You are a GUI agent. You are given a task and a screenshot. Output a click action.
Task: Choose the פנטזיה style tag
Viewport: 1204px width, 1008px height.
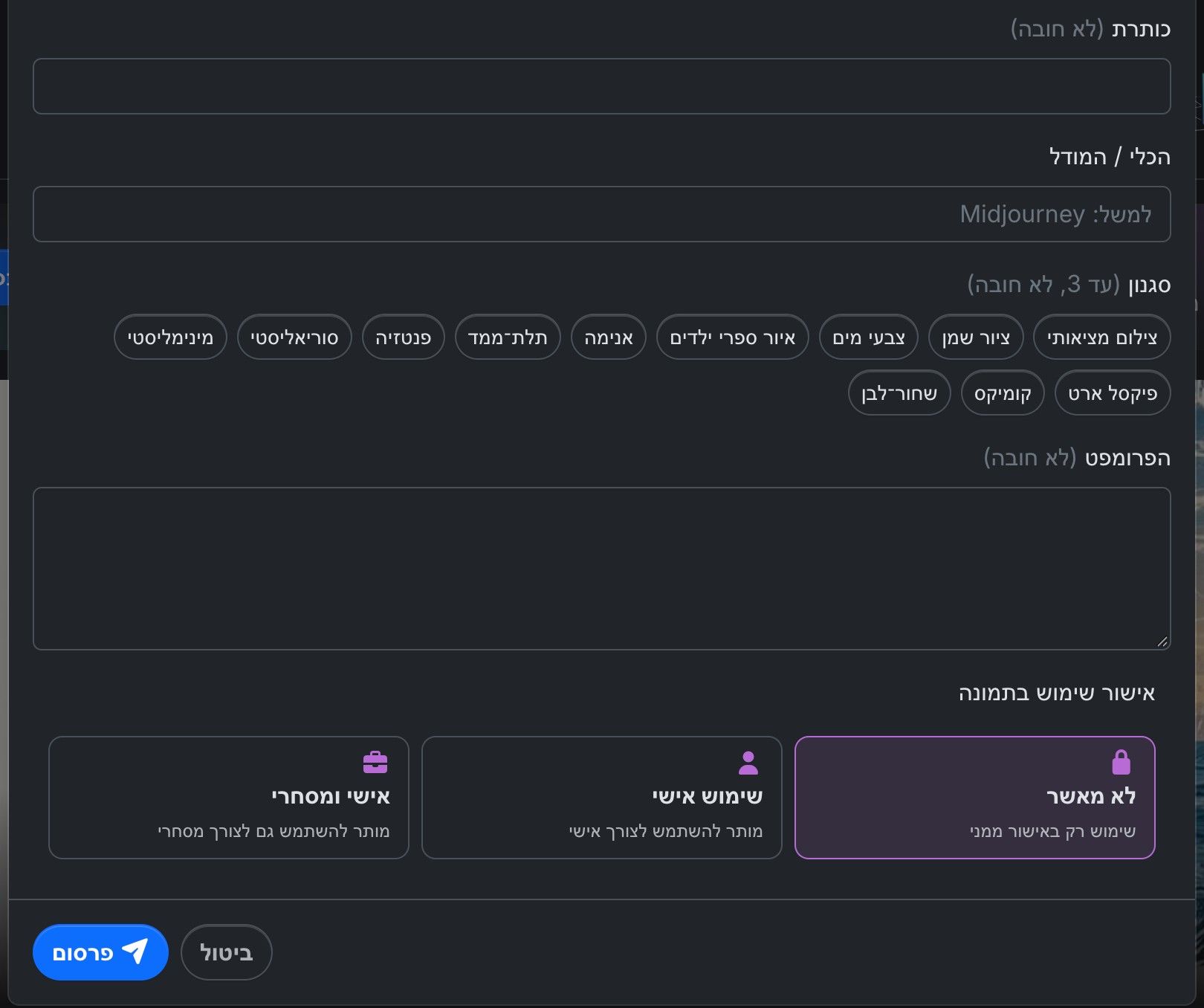[x=403, y=337]
